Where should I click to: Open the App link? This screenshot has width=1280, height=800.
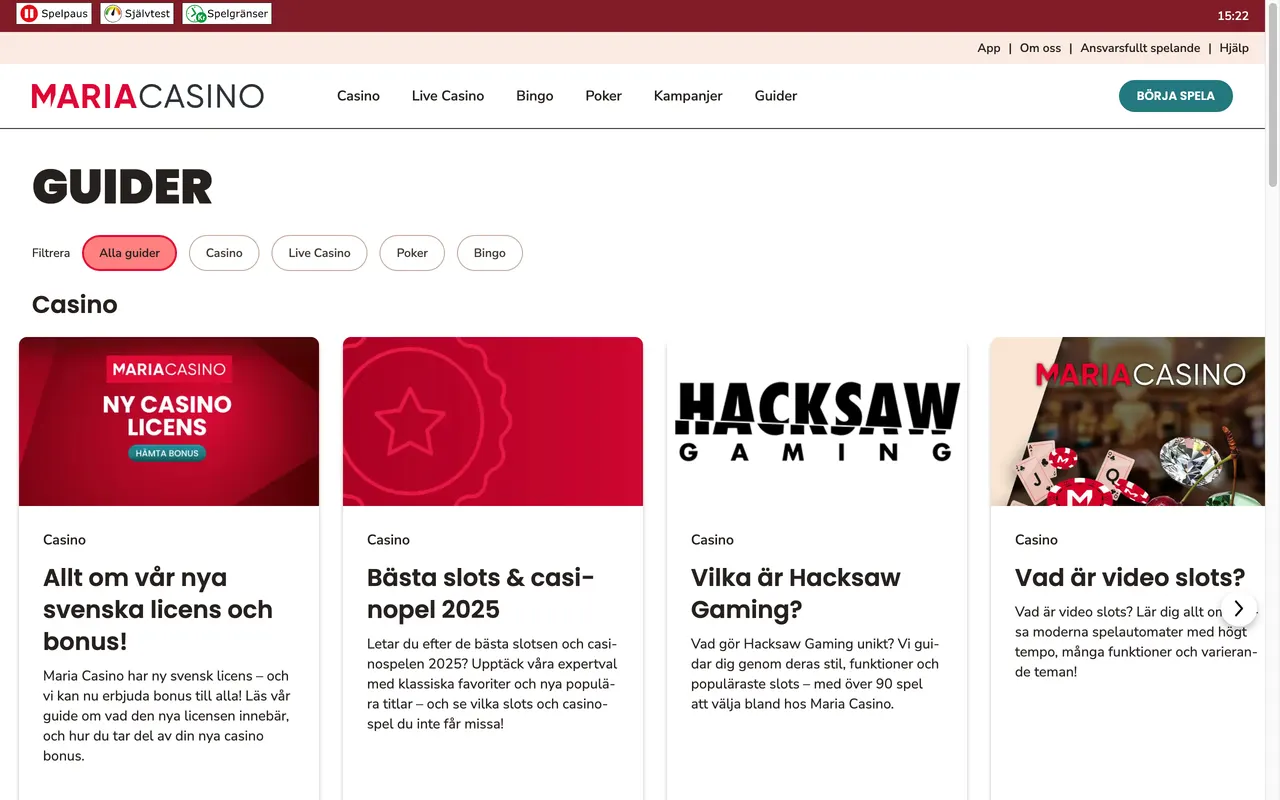pos(989,48)
